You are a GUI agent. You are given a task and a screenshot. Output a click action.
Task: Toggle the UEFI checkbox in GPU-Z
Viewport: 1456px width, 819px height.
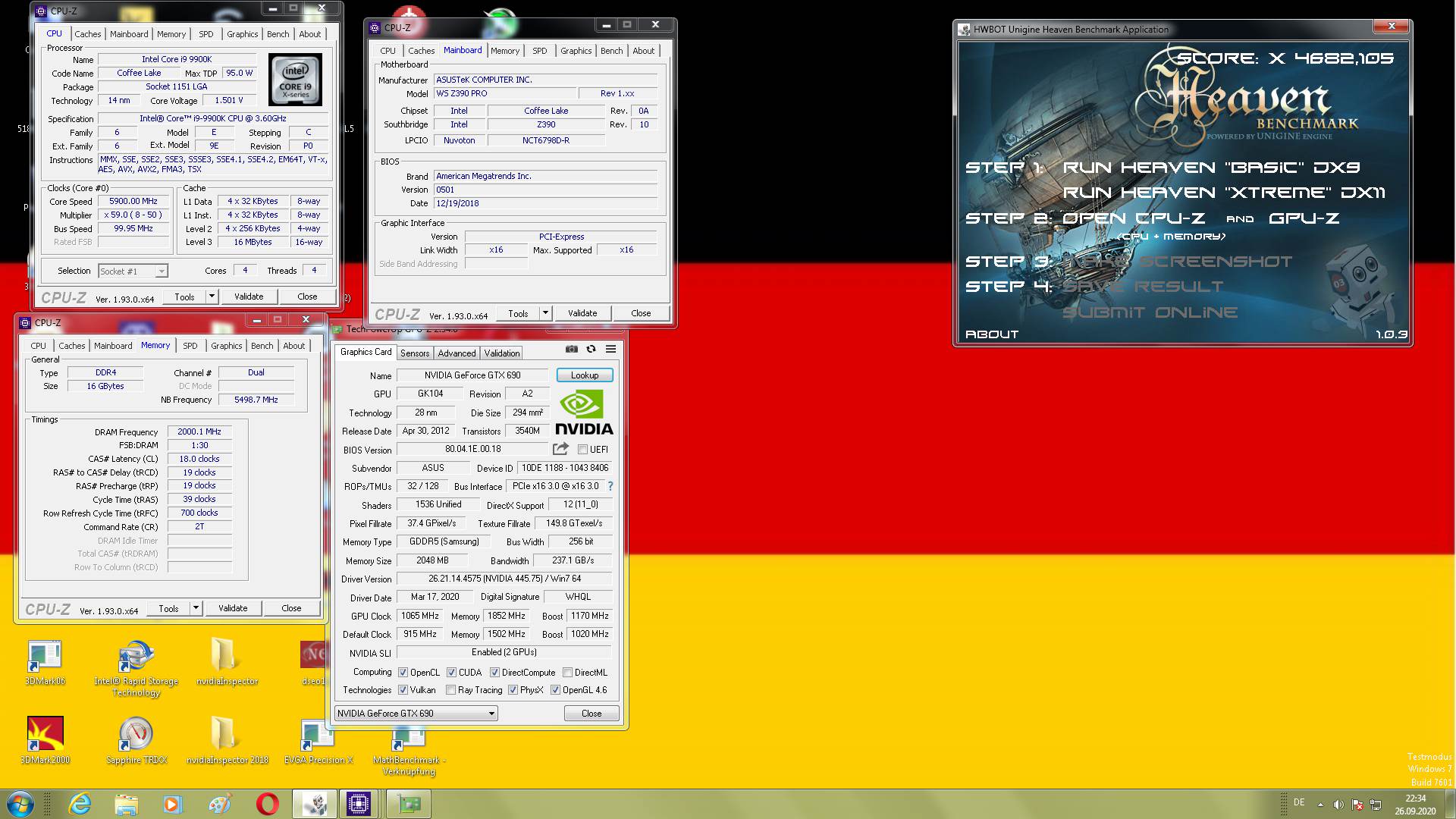point(582,450)
